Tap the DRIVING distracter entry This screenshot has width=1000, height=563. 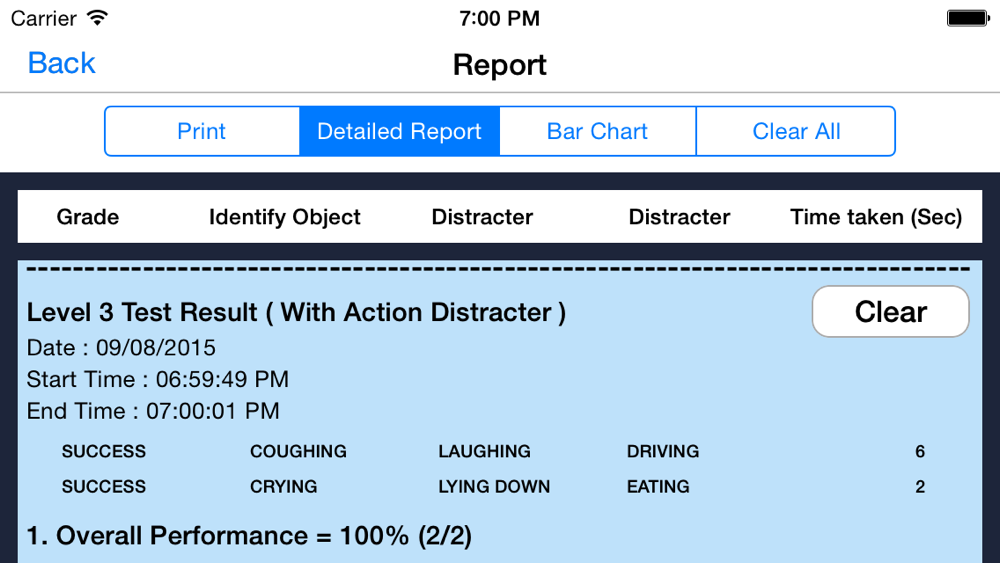663,451
